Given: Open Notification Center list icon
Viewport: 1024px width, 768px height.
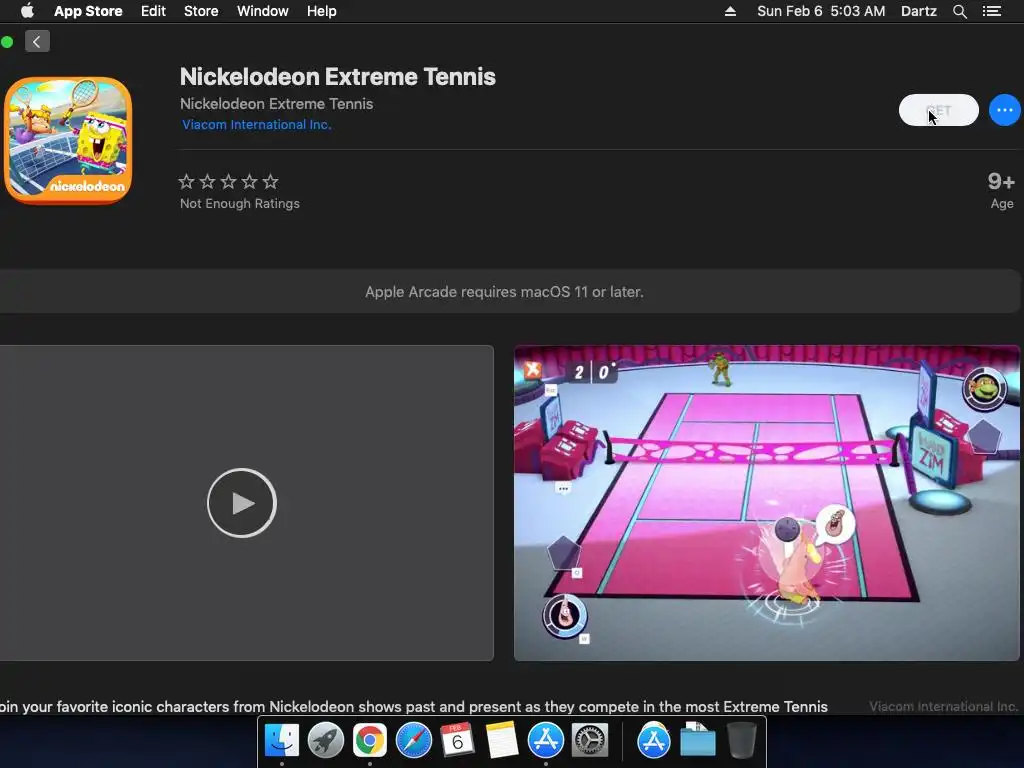Looking at the screenshot, I should (991, 11).
